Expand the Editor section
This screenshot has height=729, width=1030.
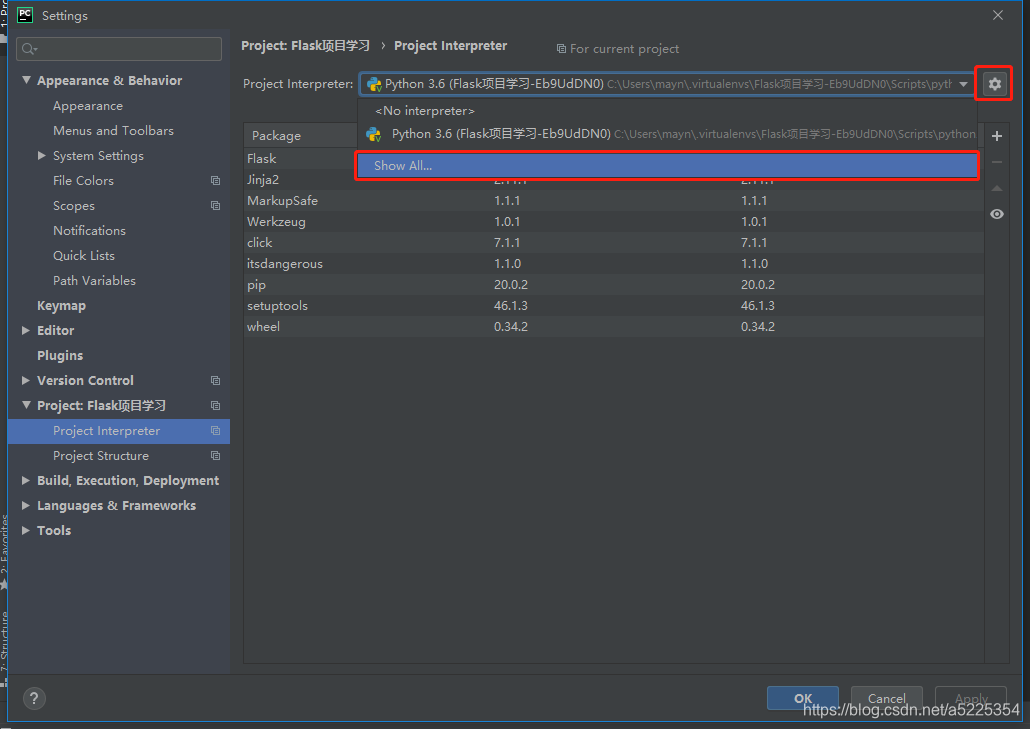tap(26, 330)
